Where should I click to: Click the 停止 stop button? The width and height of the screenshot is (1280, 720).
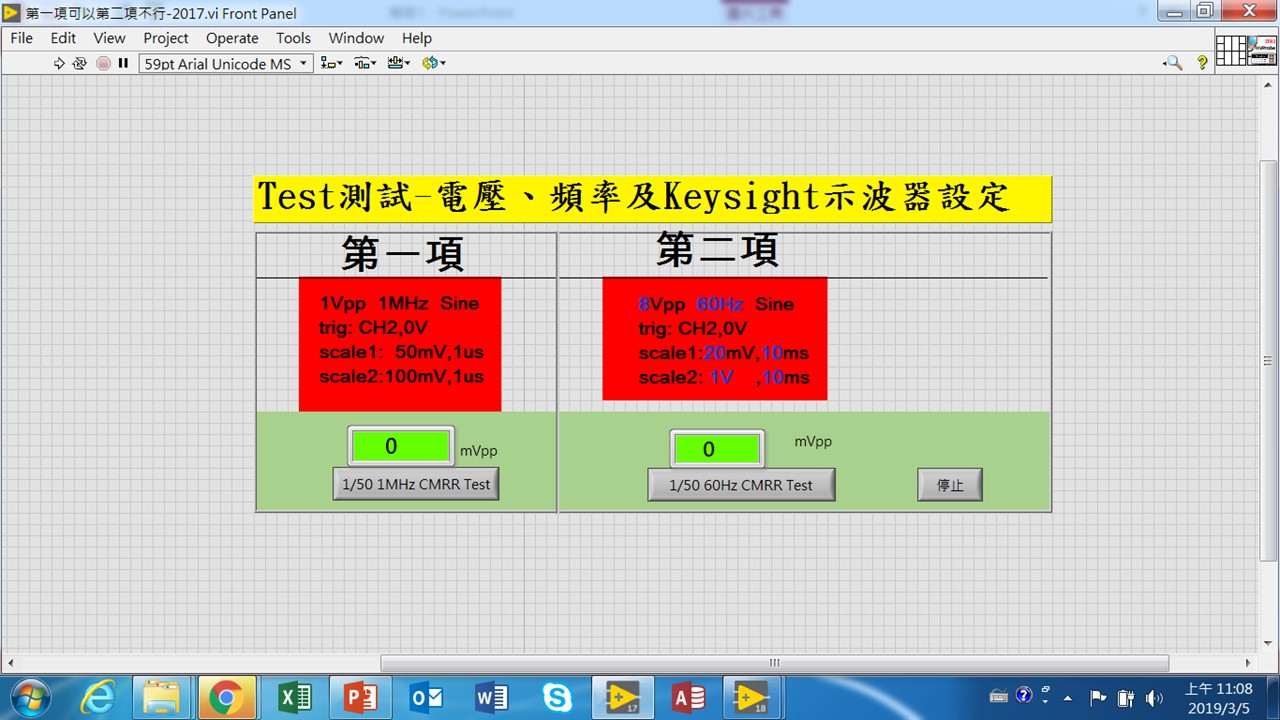(x=949, y=484)
